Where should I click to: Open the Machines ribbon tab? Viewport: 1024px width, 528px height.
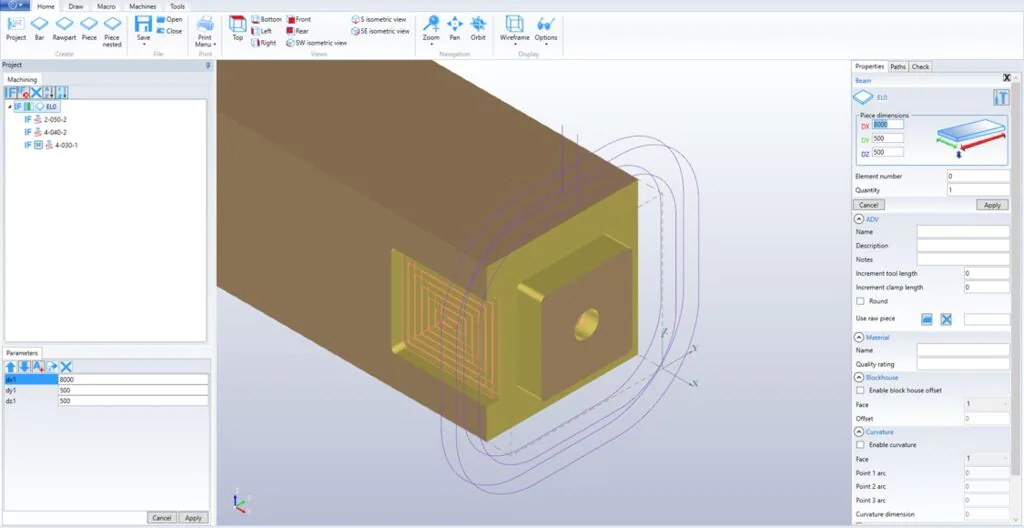(x=142, y=6)
